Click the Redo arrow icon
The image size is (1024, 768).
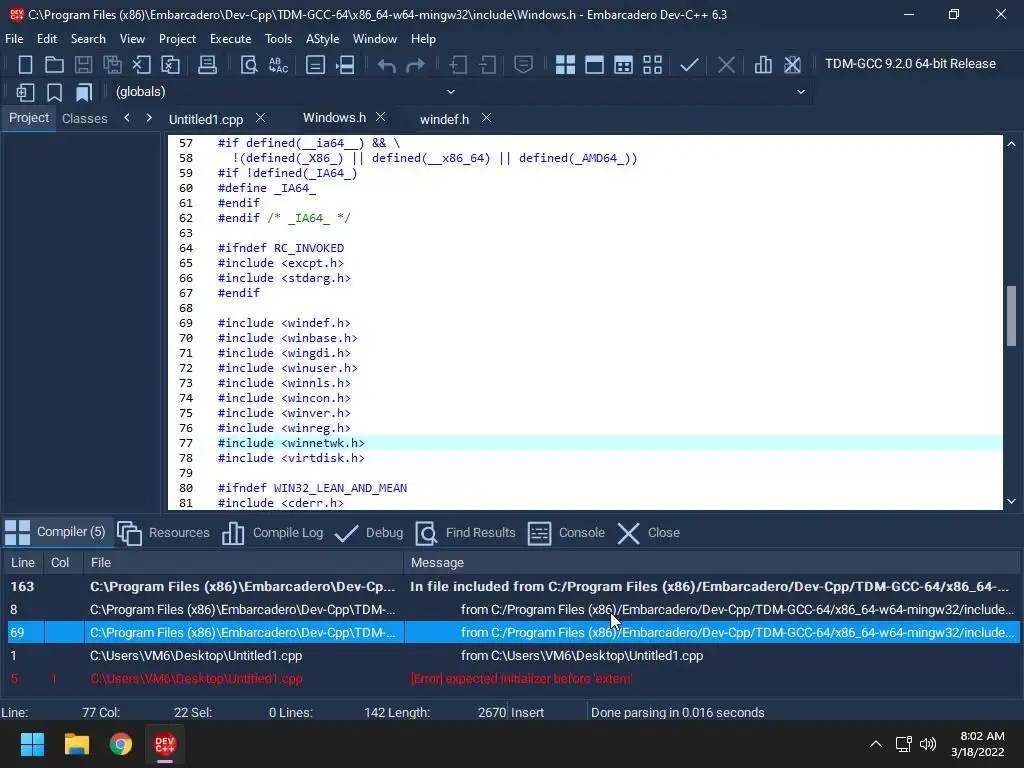pos(415,64)
